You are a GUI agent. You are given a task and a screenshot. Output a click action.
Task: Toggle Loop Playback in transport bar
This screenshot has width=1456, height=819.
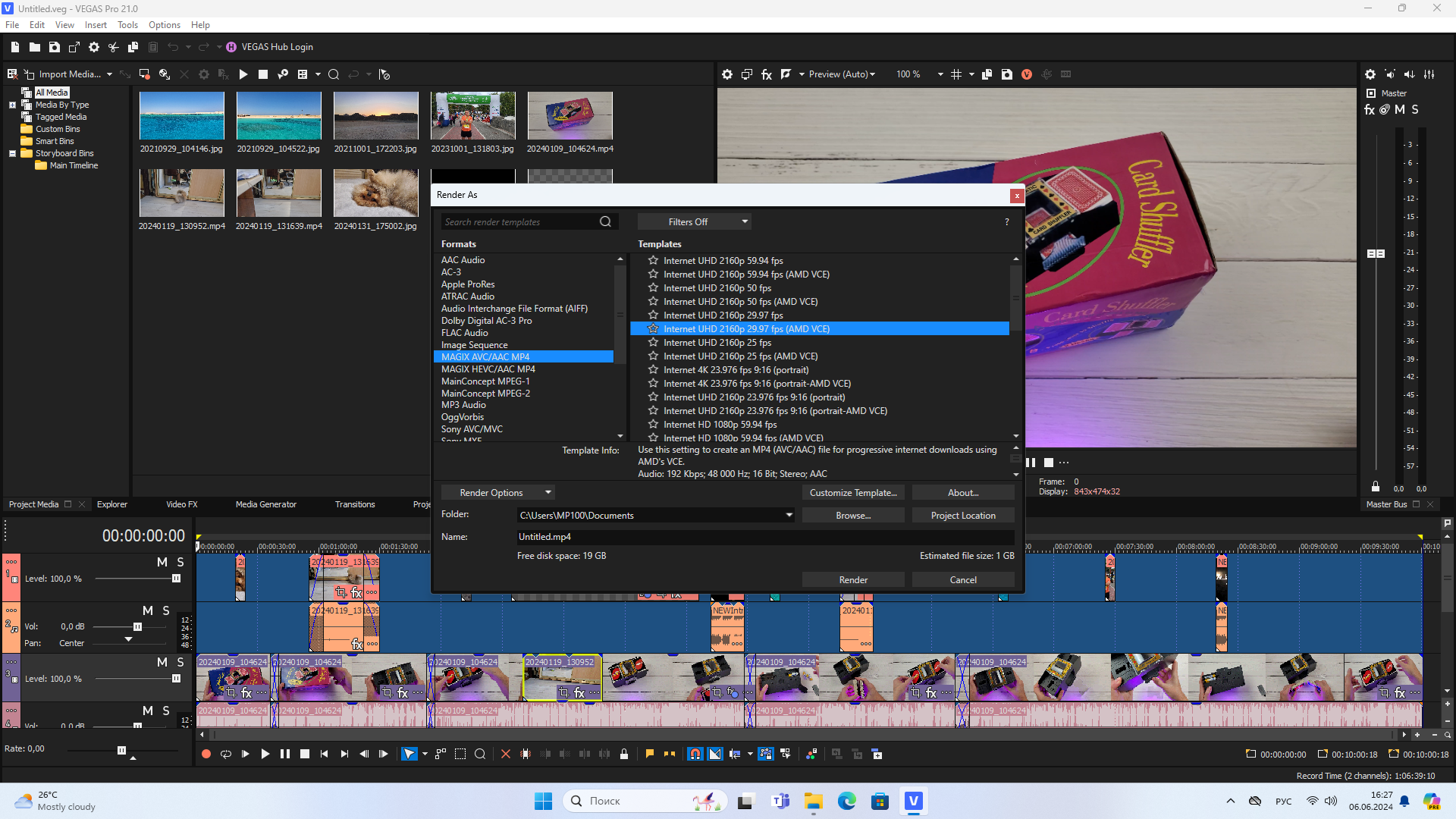225,754
